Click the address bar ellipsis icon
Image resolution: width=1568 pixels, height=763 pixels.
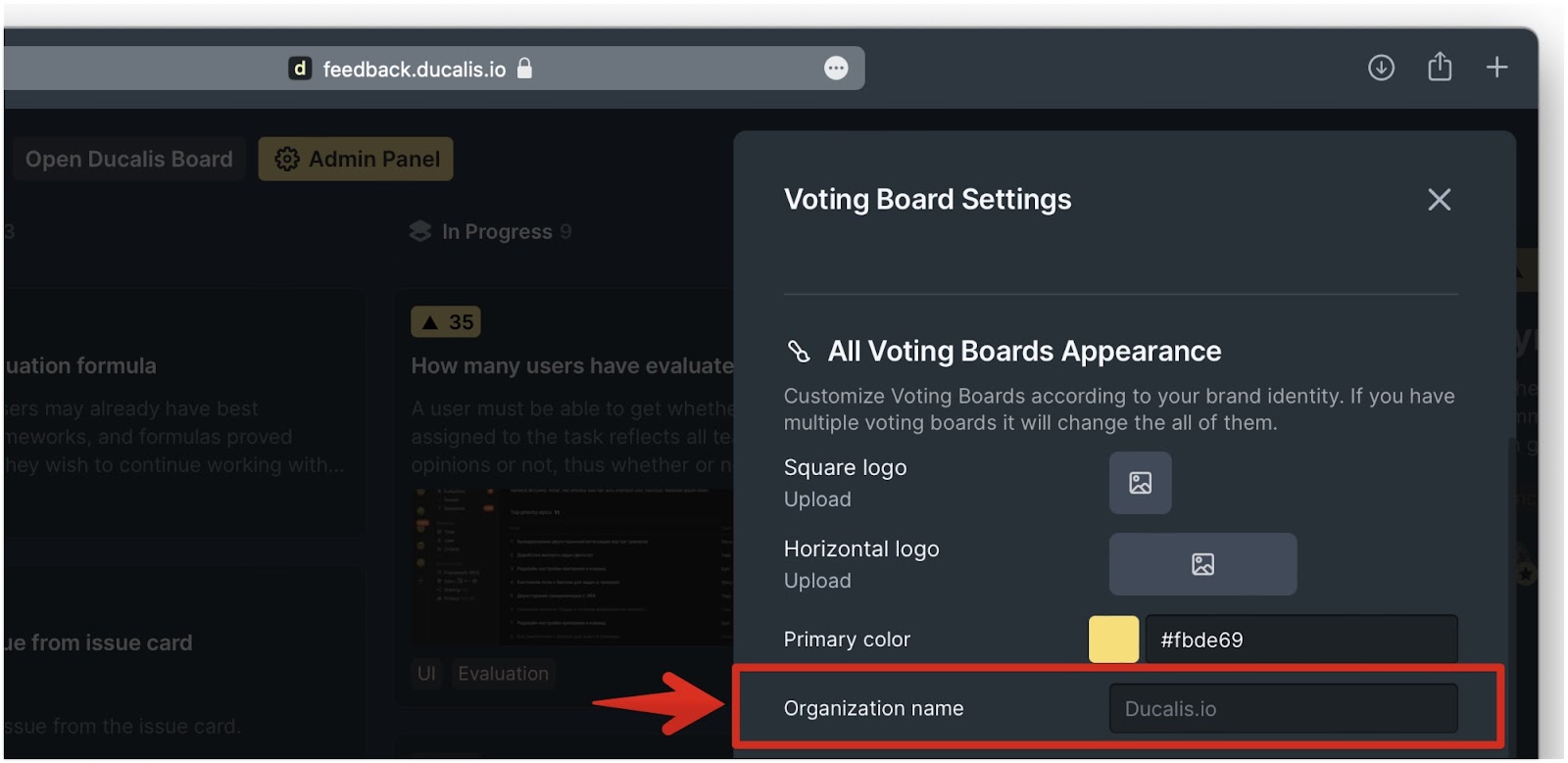click(836, 68)
